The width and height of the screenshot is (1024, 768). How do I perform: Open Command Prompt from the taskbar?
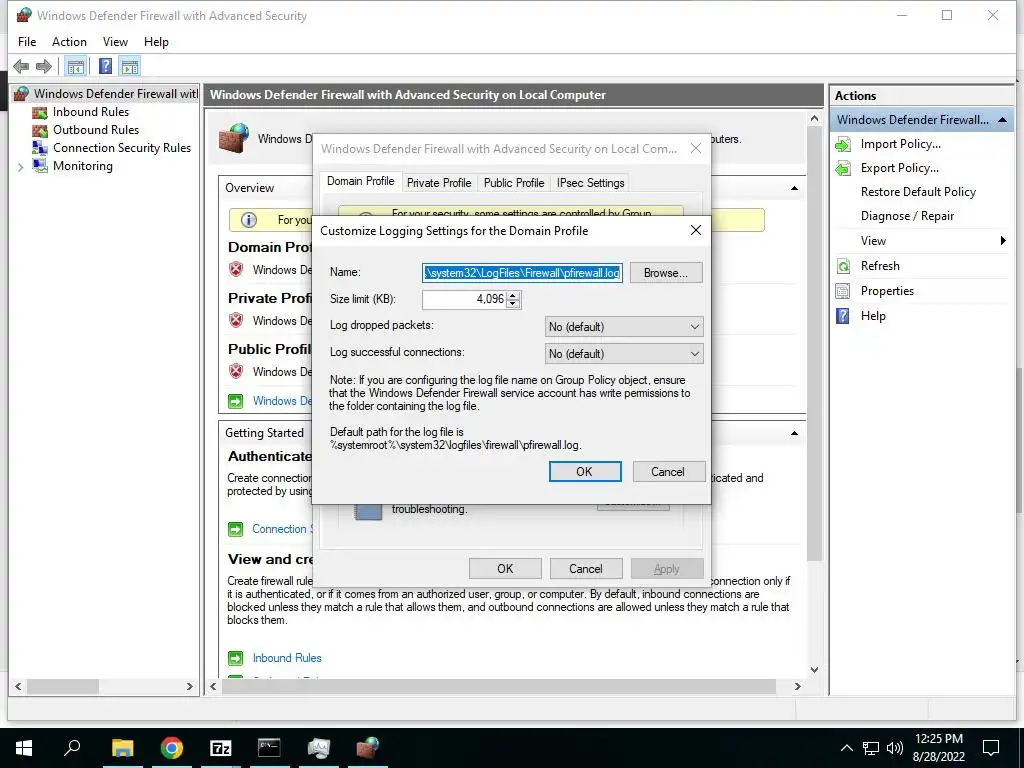click(x=269, y=748)
